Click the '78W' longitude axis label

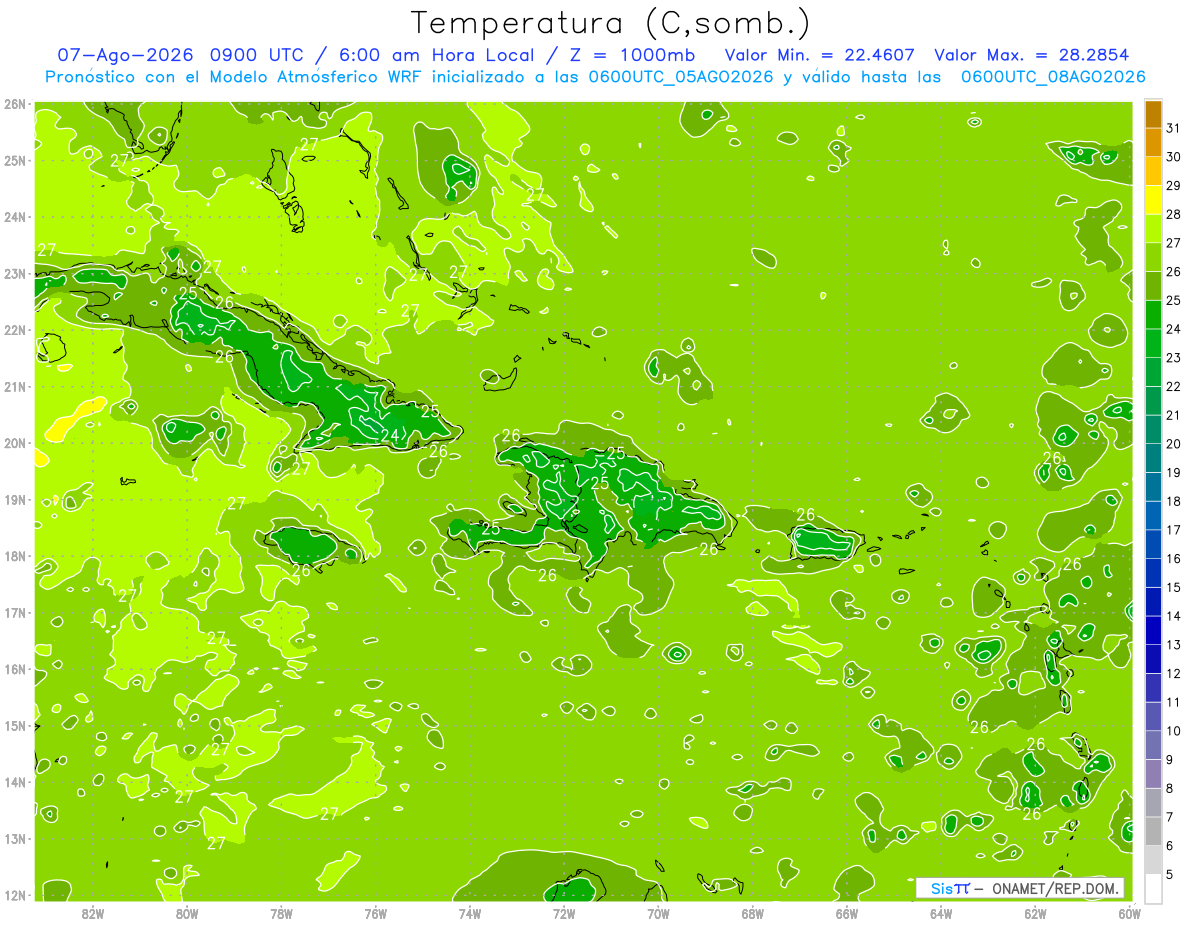(281, 912)
